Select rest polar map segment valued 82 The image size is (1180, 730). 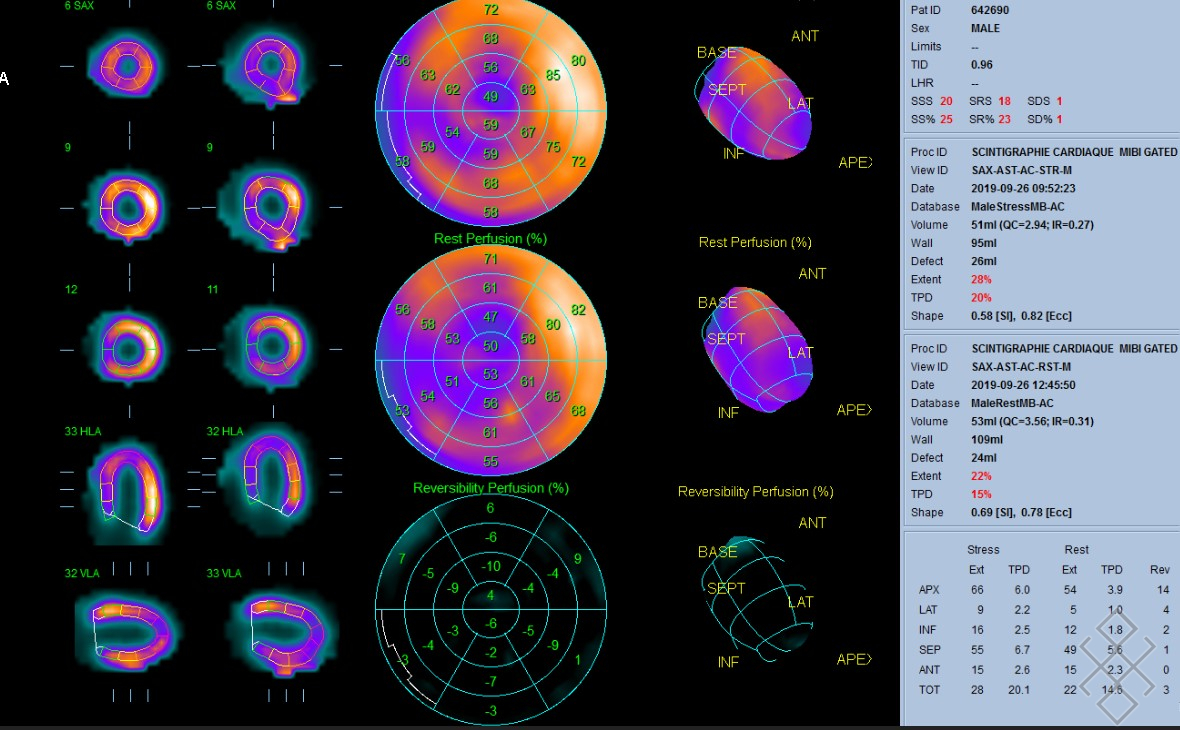pos(577,311)
